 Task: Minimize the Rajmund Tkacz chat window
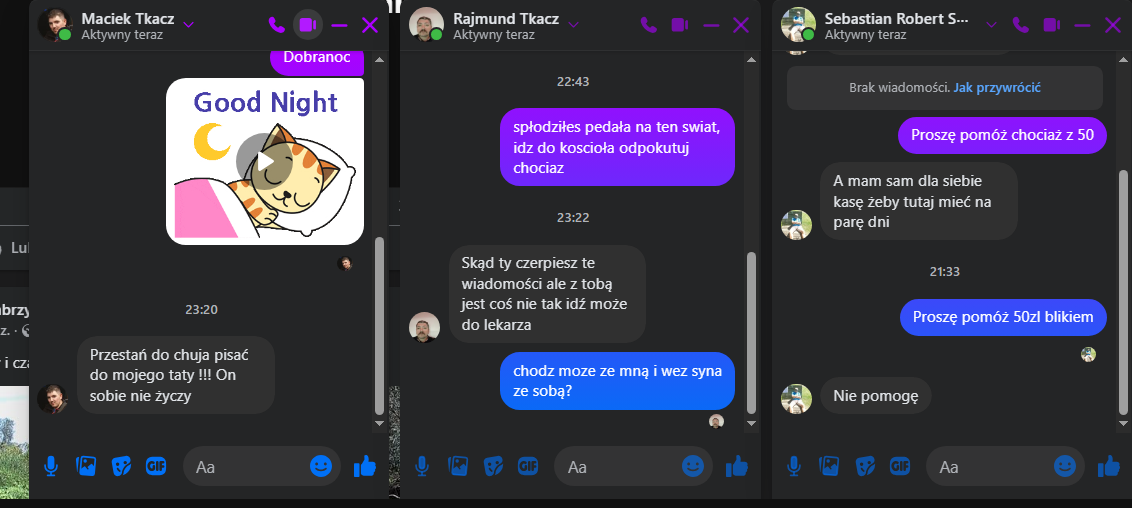tap(711, 25)
